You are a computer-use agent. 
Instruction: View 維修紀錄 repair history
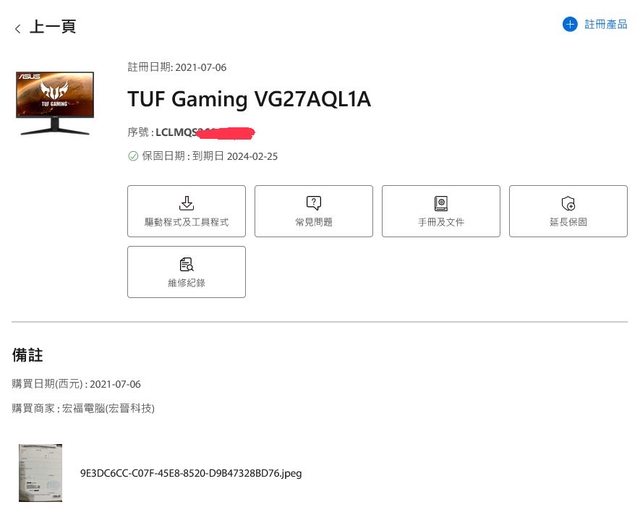[187, 272]
